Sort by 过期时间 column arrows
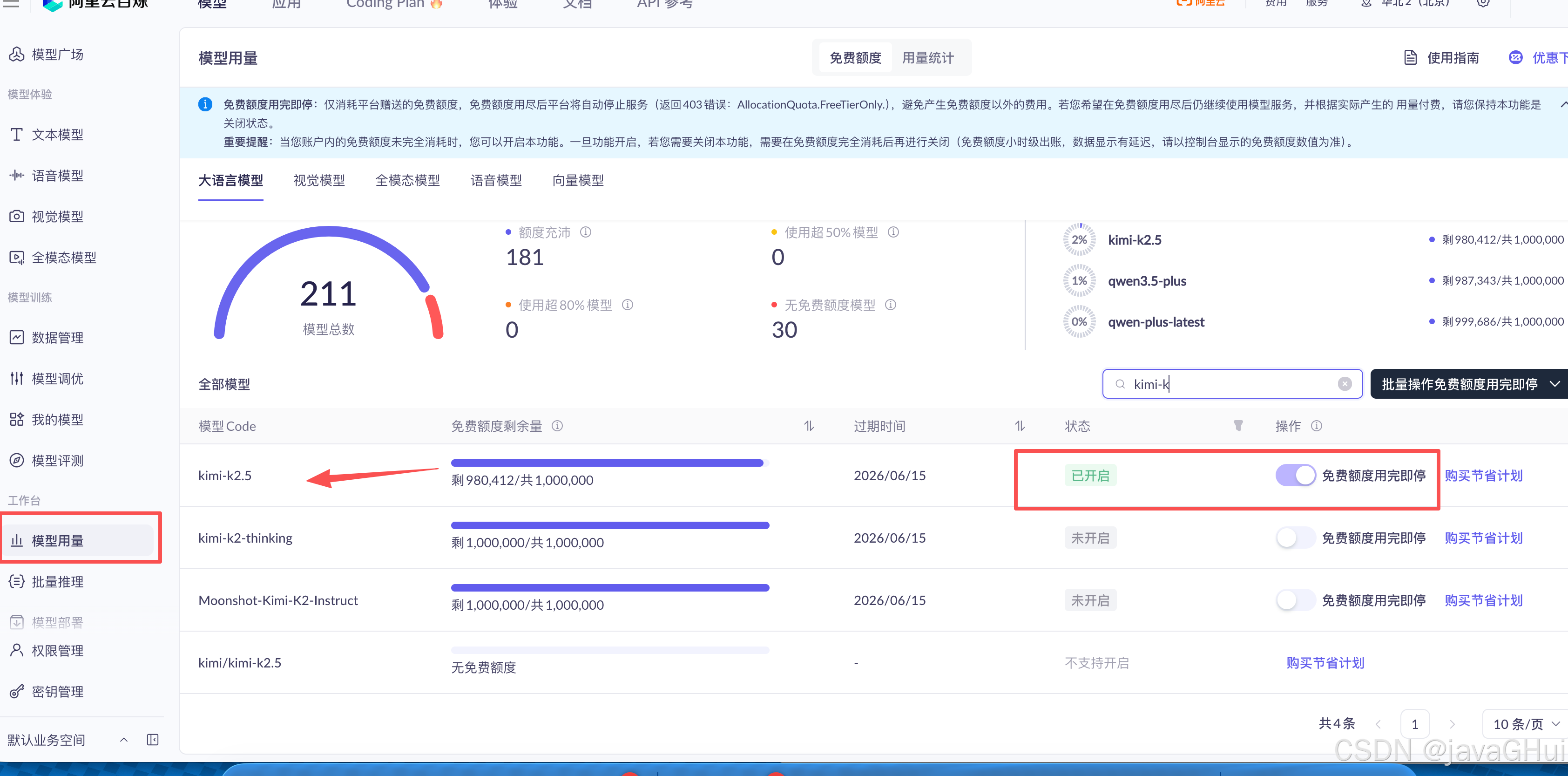The width and height of the screenshot is (1568, 776). click(1020, 426)
